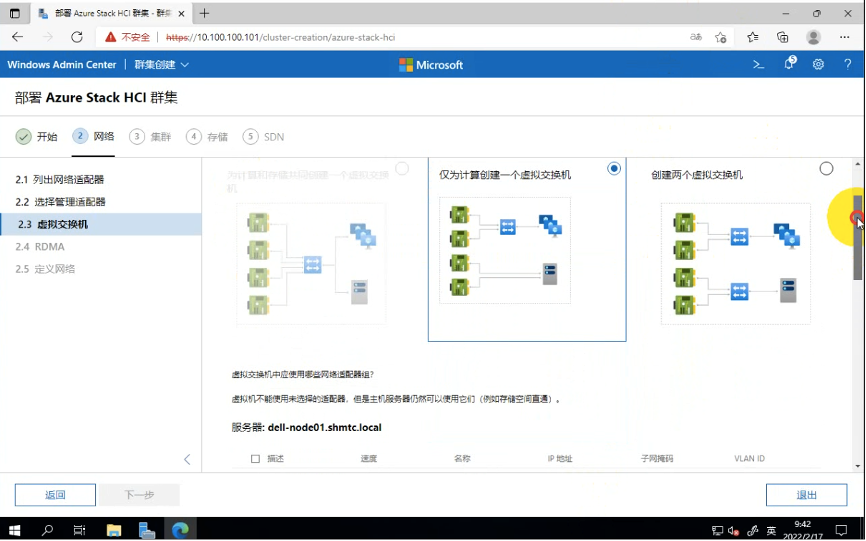Sort by IP 地址 column header
The height and width of the screenshot is (541, 866).
tap(559, 459)
